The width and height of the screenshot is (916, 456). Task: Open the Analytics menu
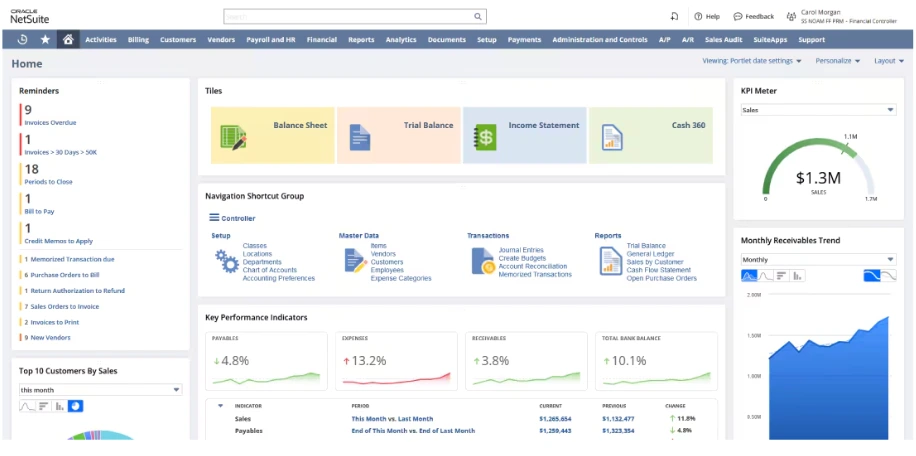tap(401, 40)
